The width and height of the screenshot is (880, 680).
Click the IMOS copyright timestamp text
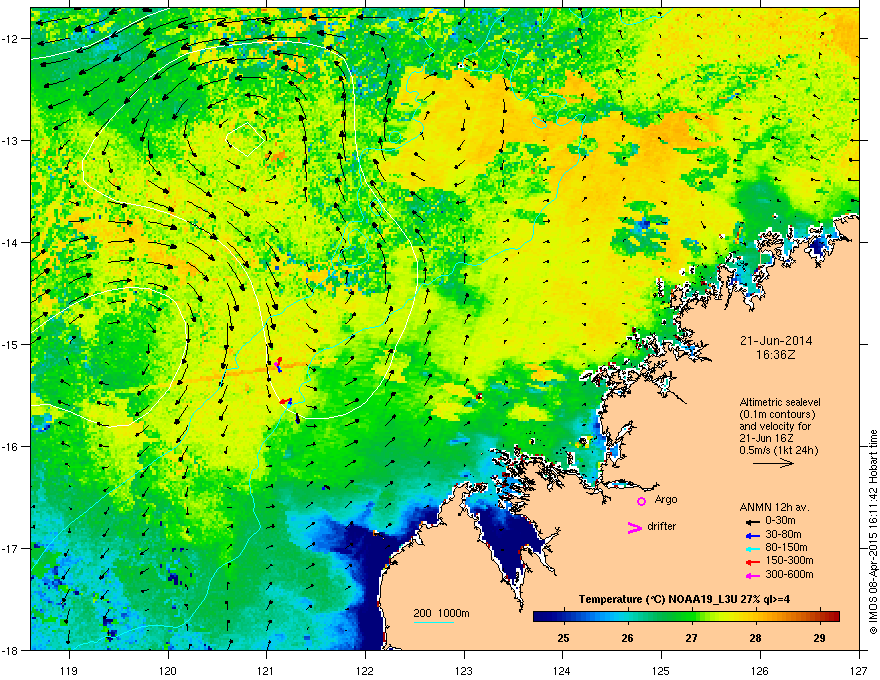coord(873,532)
